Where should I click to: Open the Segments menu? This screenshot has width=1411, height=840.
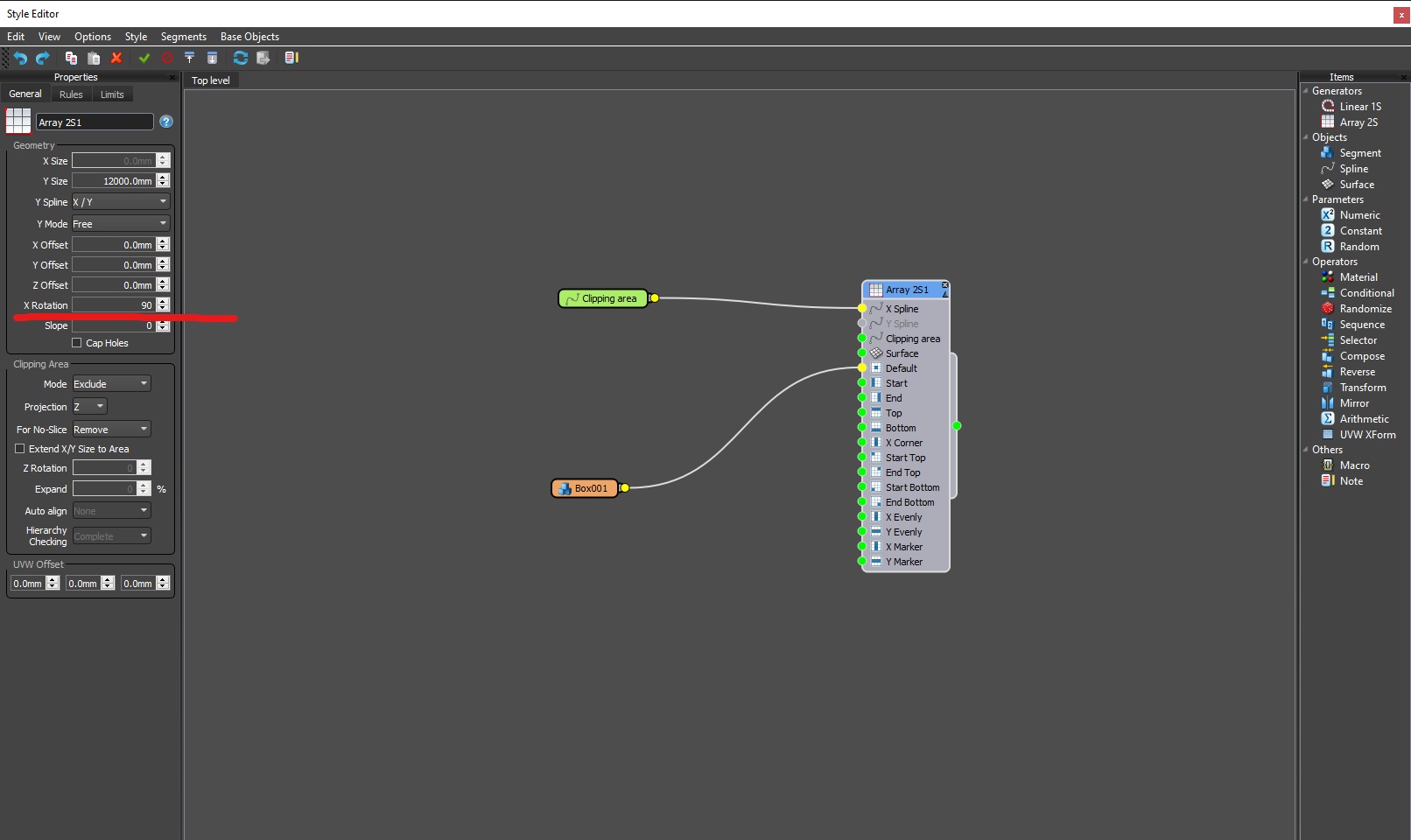[x=184, y=37]
